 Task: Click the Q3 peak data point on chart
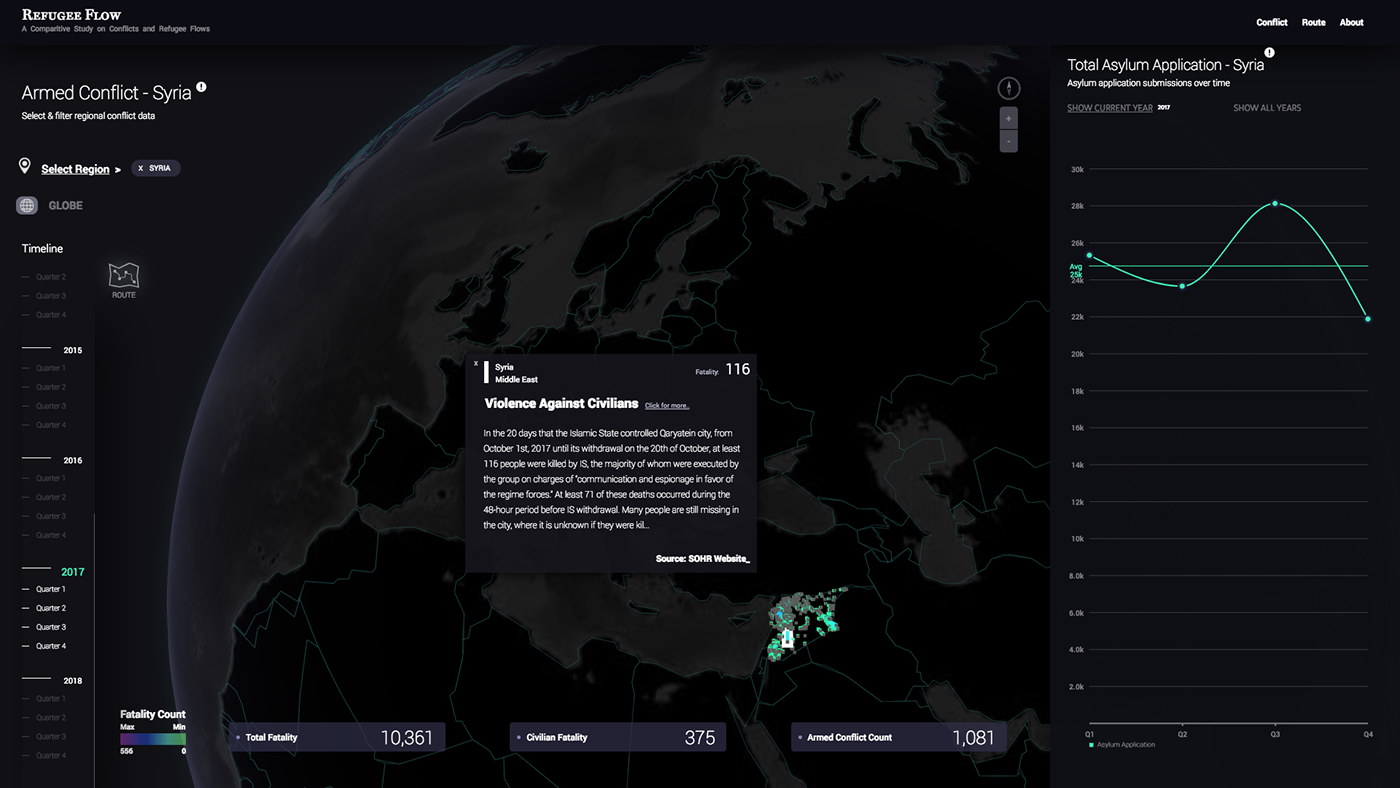coord(1275,203)
